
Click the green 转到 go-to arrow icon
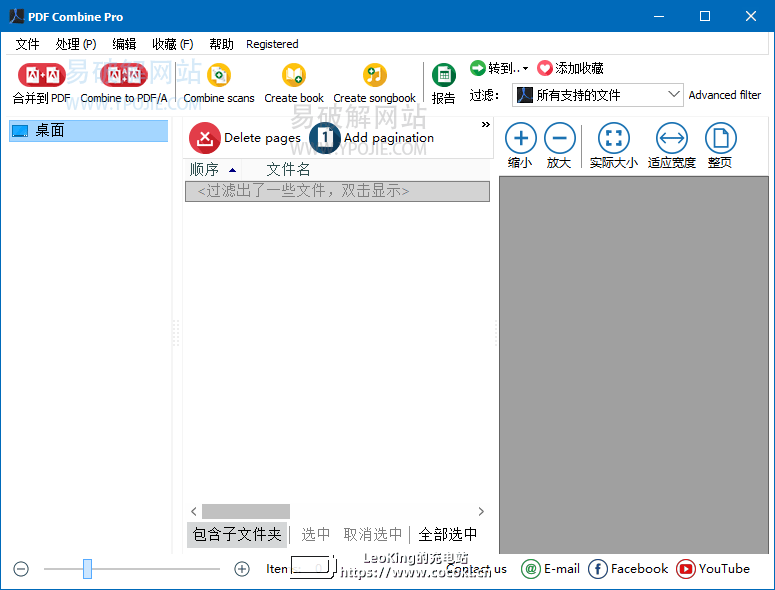(x=477, y=68)
